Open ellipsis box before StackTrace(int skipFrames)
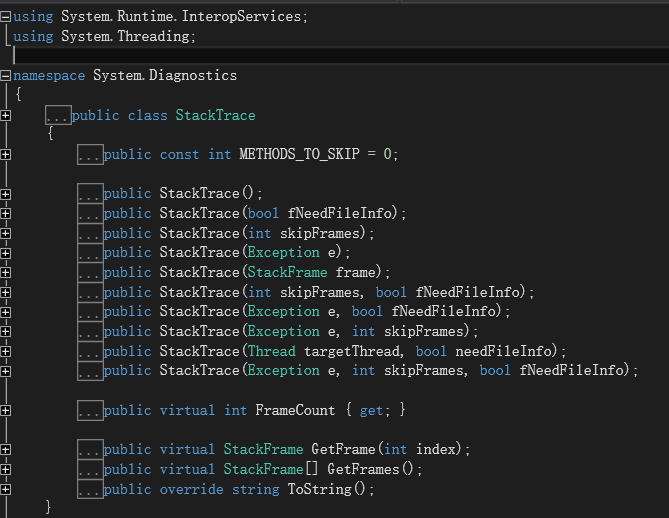The width and height of the screenshot is (669, 518). tap(90, 233)
